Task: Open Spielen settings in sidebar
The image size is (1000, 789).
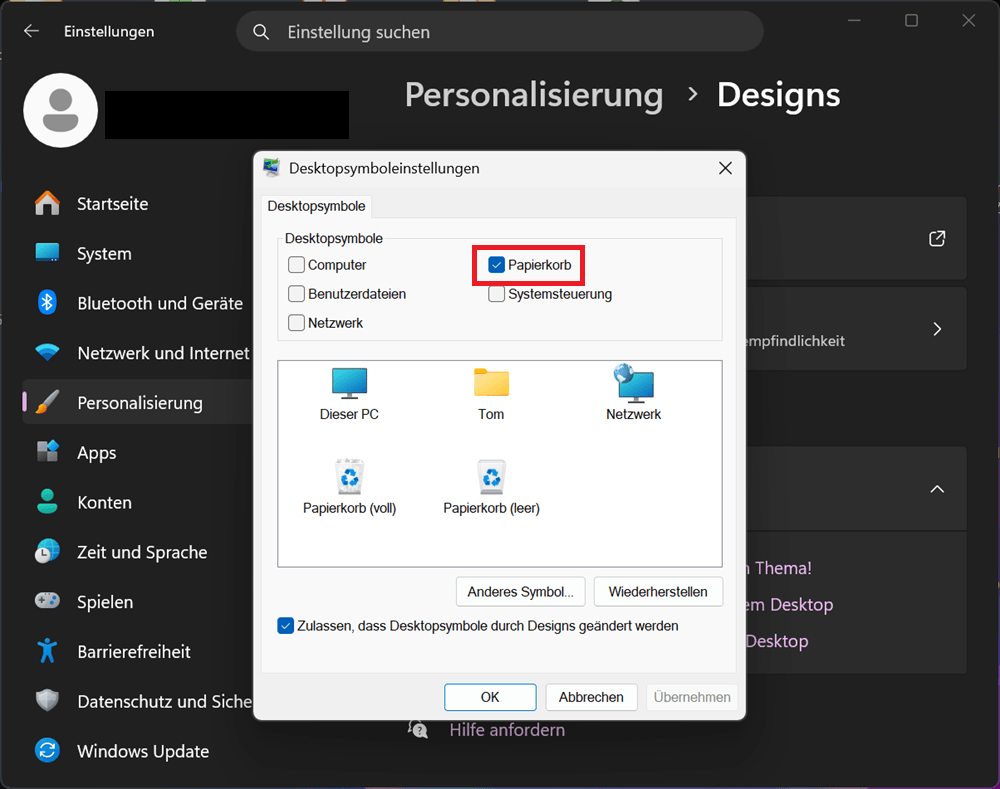Action: 137,602
